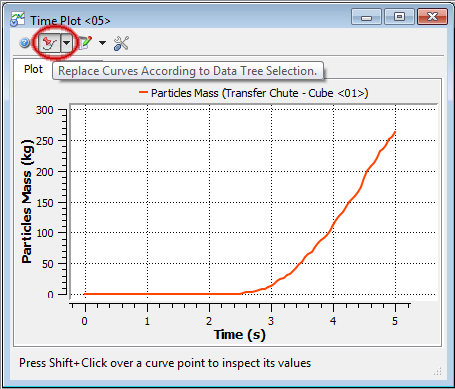Click the Time Plot window icon in title bar
Screen dimensions: 455x389
tap(18, 20)
